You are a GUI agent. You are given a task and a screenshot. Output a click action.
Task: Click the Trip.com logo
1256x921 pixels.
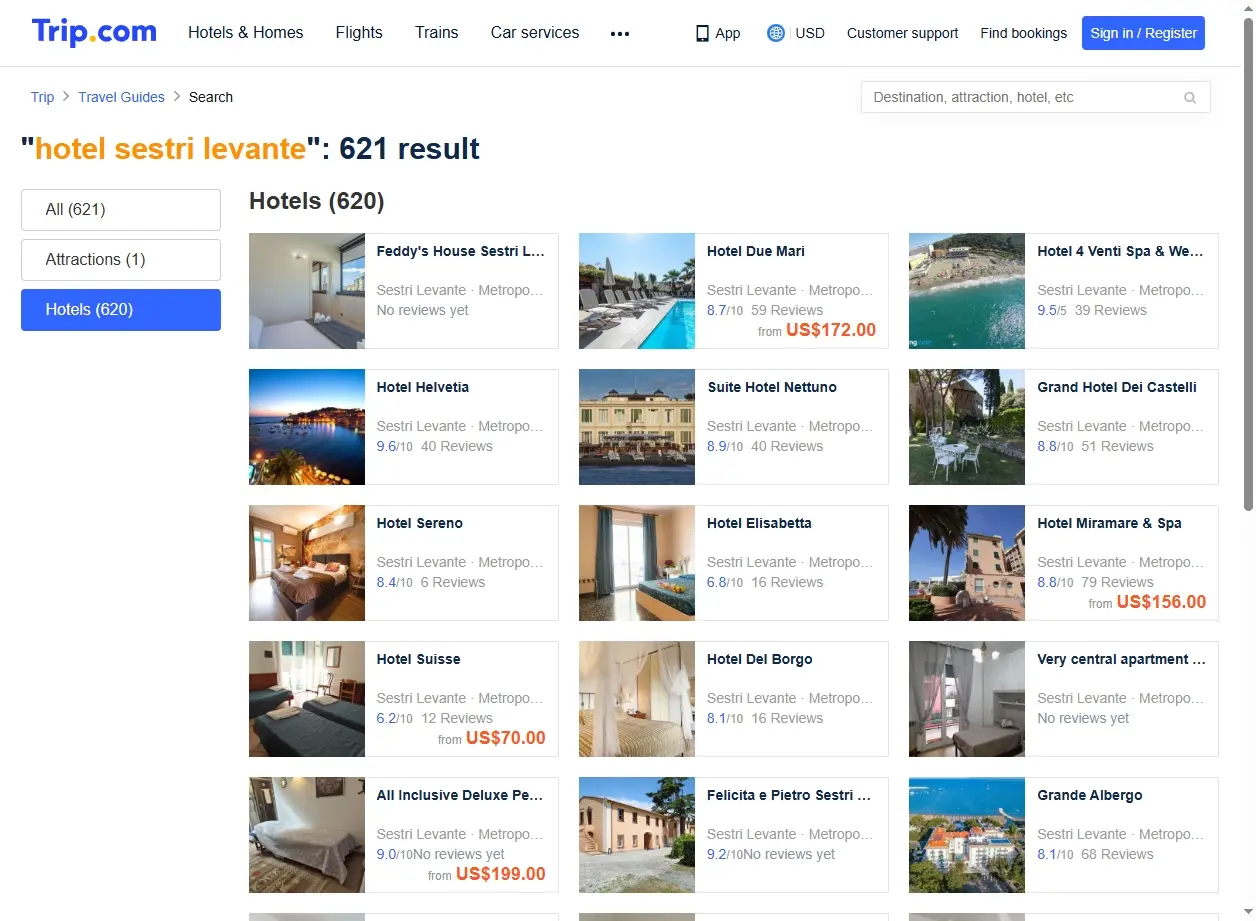94,32
